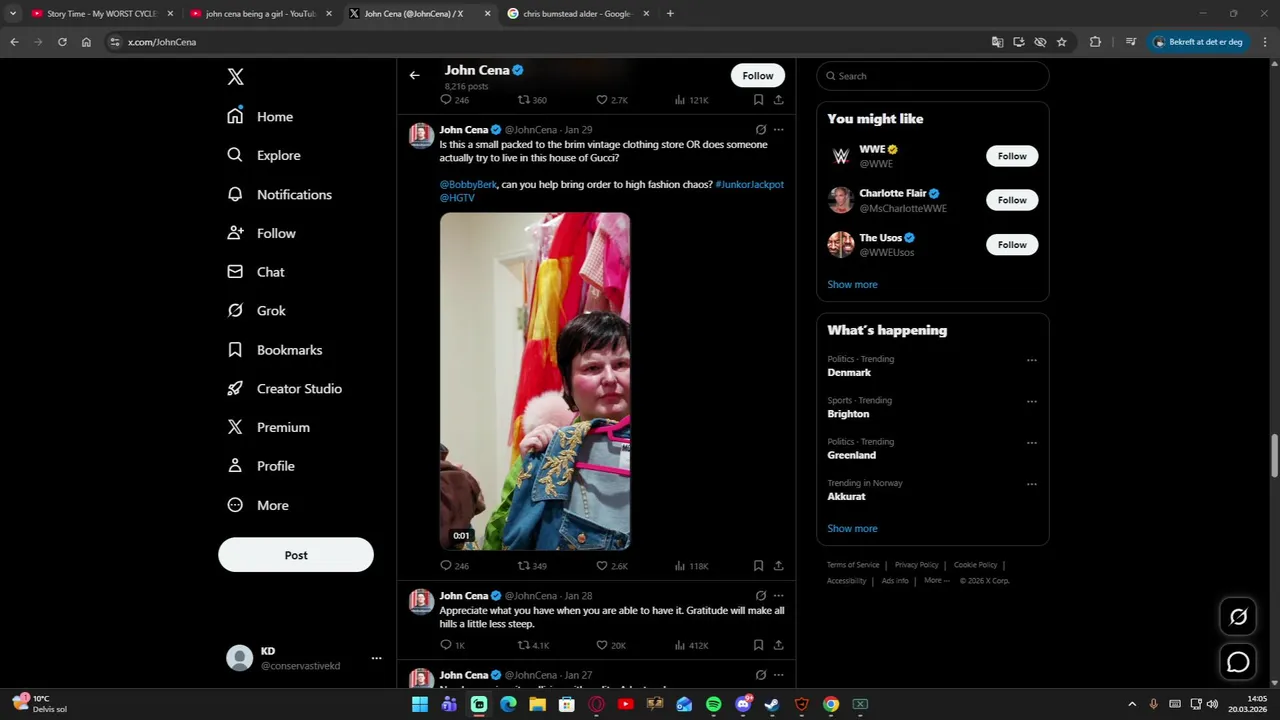Screen dimensions: 1280x720
Task: Open options for the Greenland trend
Action: (x=1031, y=443)
